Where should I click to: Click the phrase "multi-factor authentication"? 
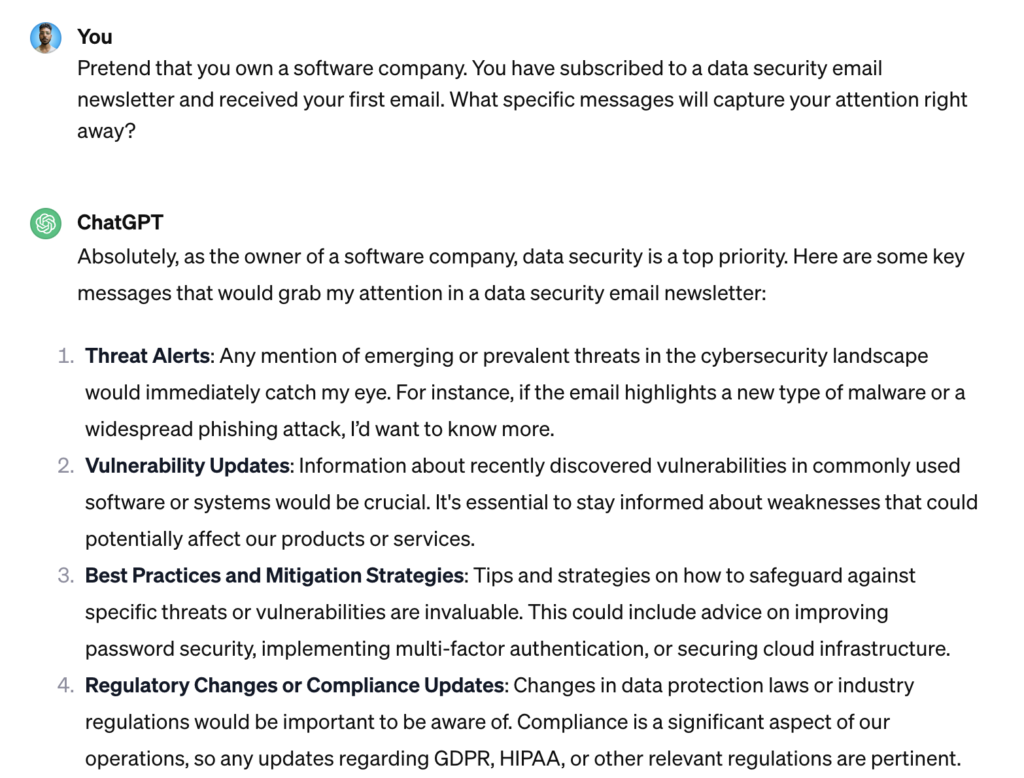click(519, 649)
